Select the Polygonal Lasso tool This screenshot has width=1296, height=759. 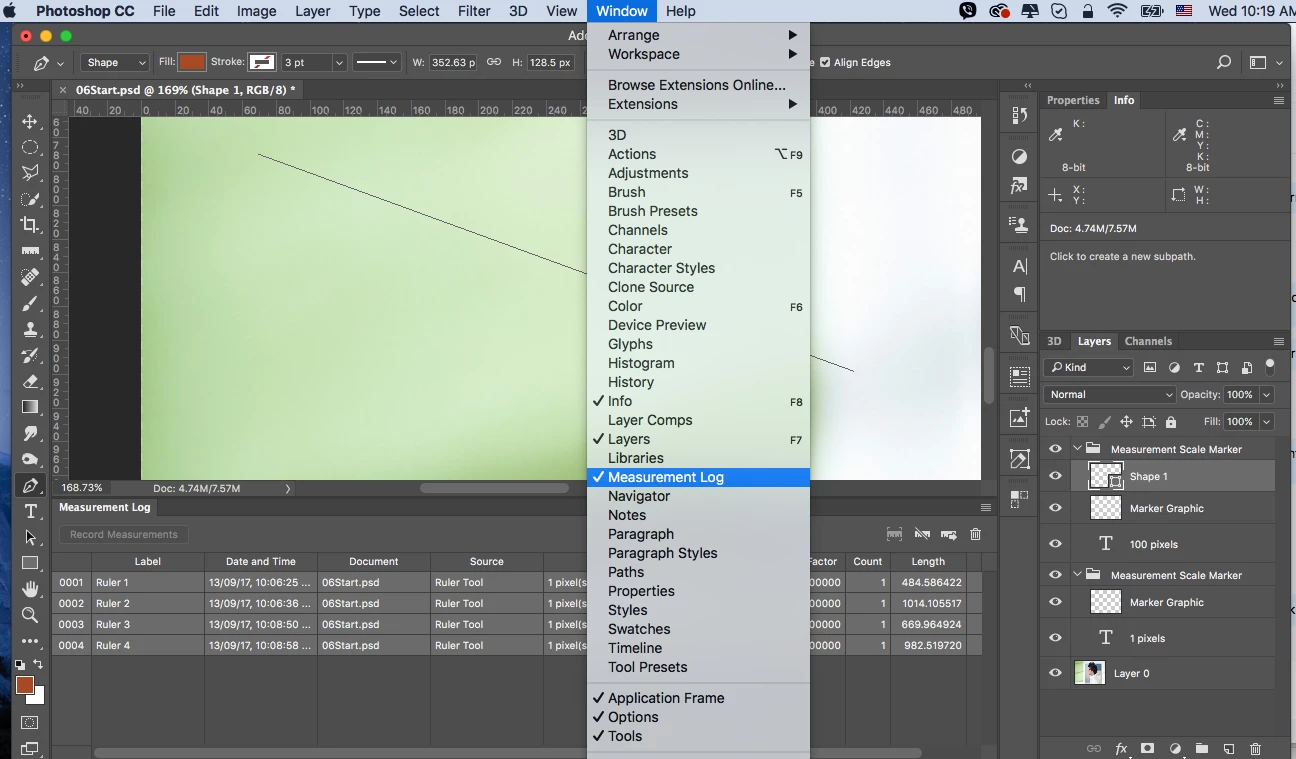pyautogui.click(x=30, y=174)
